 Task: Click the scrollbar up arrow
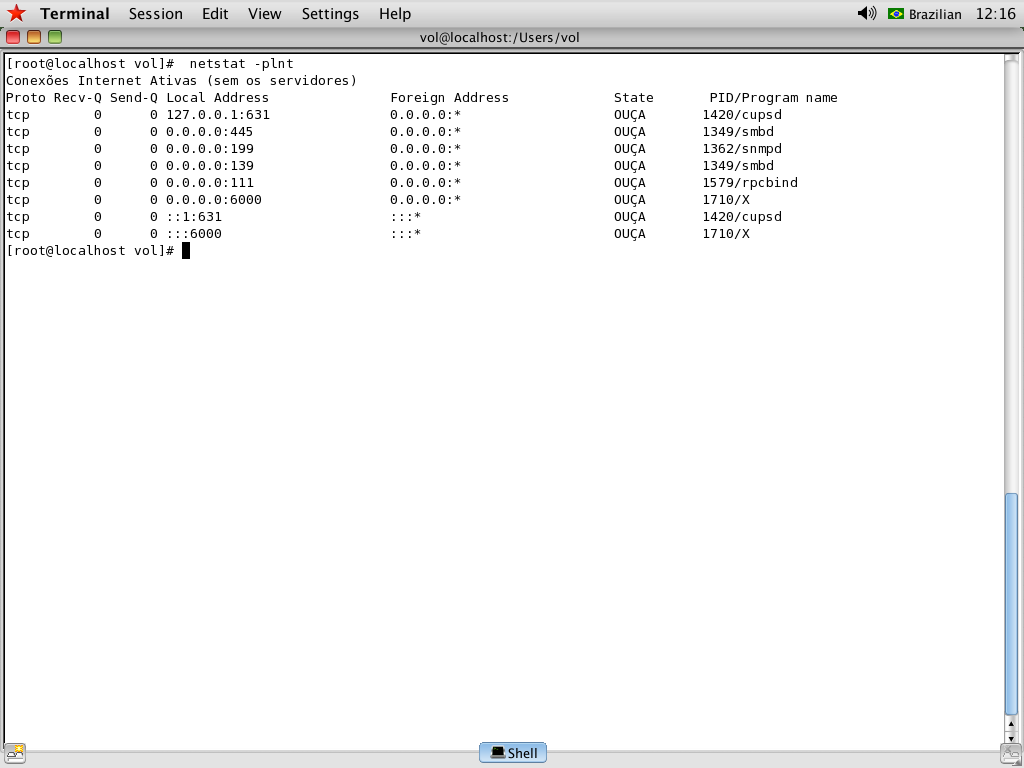[x=1011, y=724]
